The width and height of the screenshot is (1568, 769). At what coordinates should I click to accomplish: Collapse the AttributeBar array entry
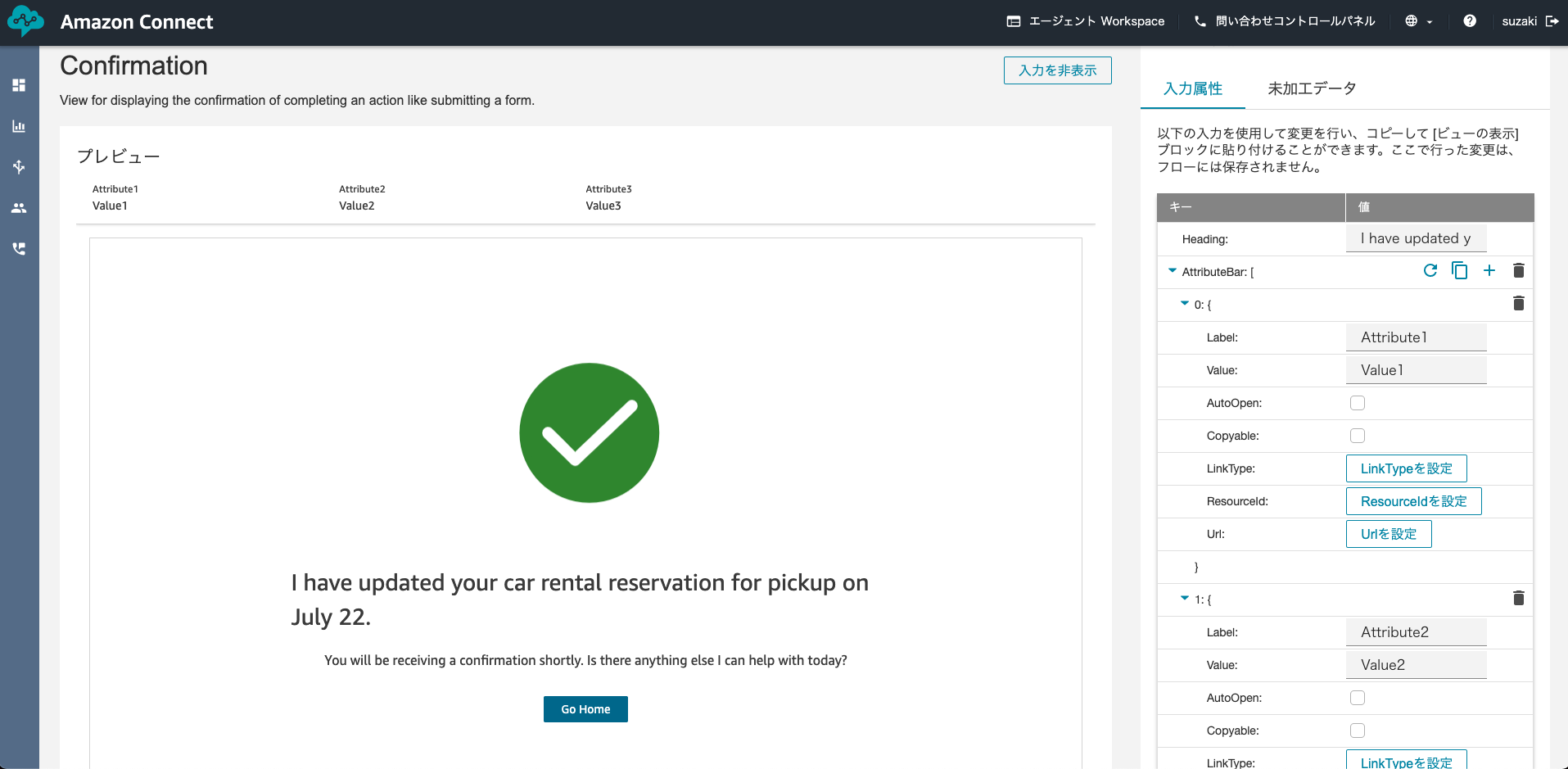[x=1173, y=271]
